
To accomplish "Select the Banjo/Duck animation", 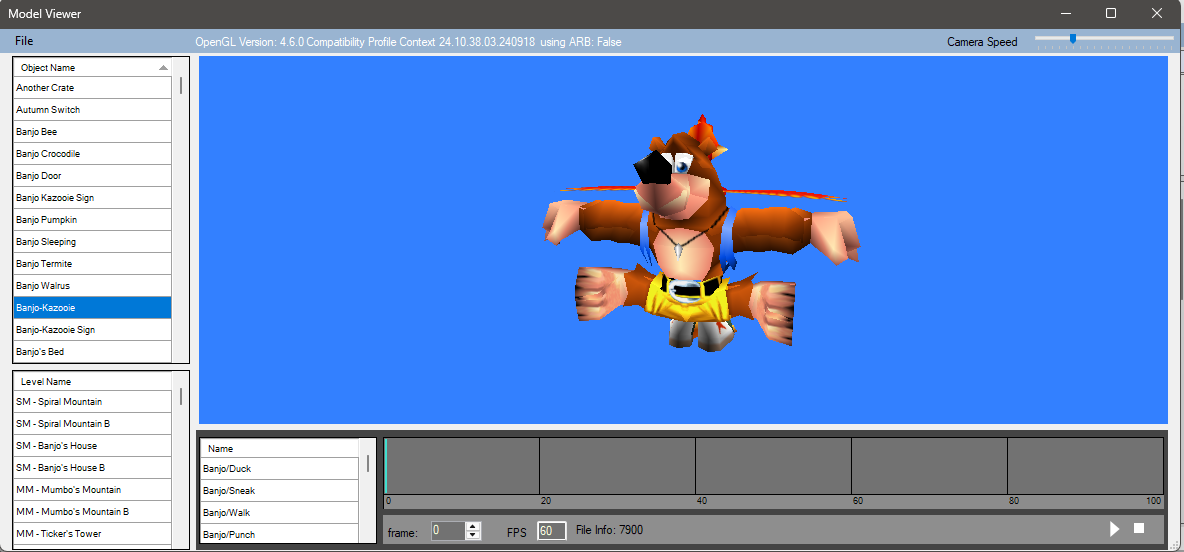I will tap(279, 468).
